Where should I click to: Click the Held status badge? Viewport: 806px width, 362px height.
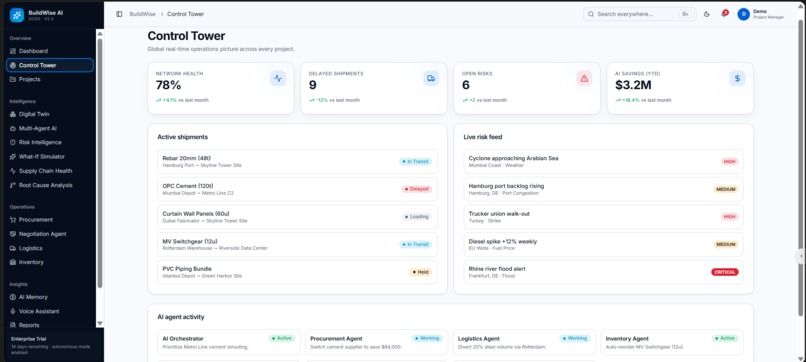click(x=420, y=272)
